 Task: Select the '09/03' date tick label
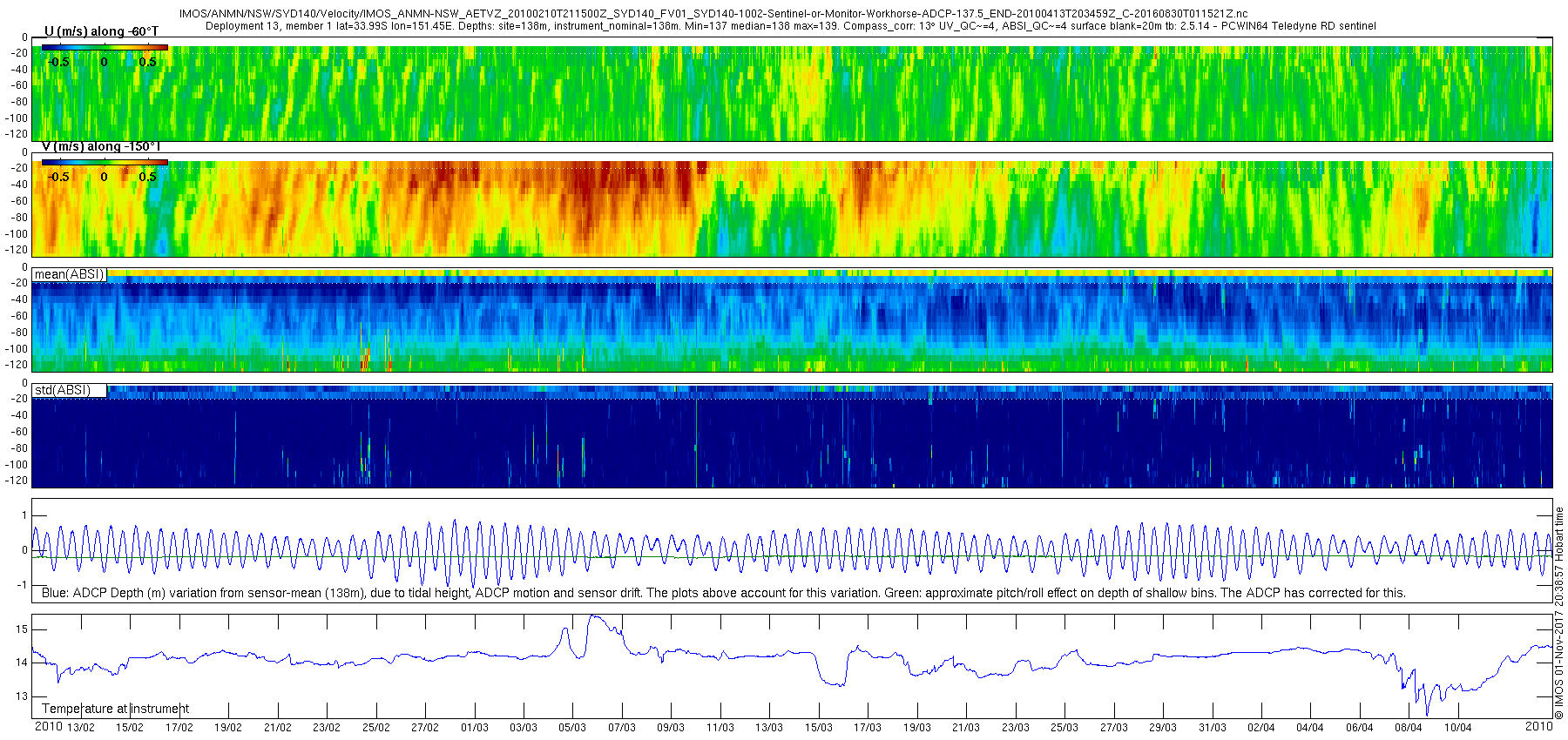[x=671, y=728]
